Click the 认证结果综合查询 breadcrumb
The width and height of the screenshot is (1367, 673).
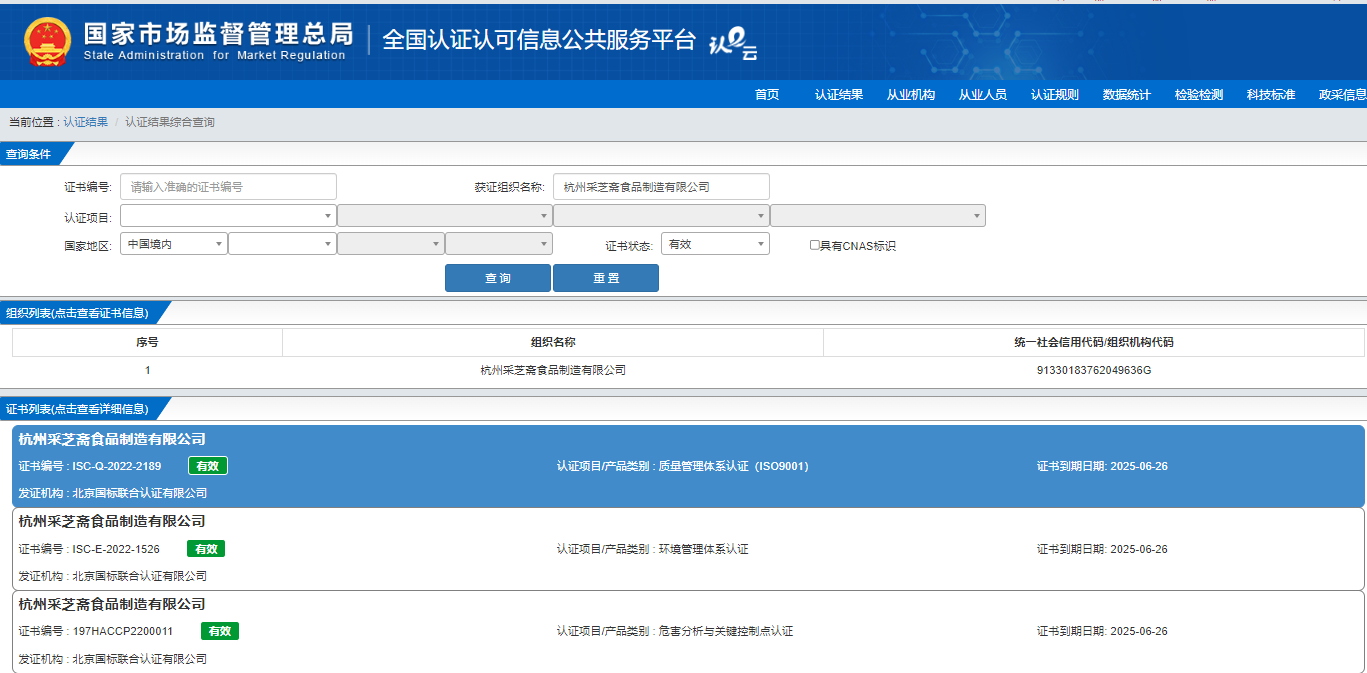pyautogui.click(x=170, y=122)
